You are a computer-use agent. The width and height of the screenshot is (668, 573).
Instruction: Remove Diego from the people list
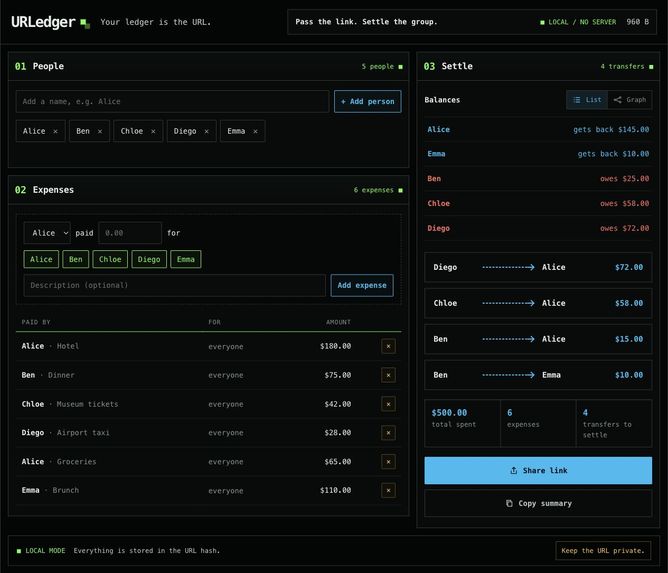click(206, 132)
